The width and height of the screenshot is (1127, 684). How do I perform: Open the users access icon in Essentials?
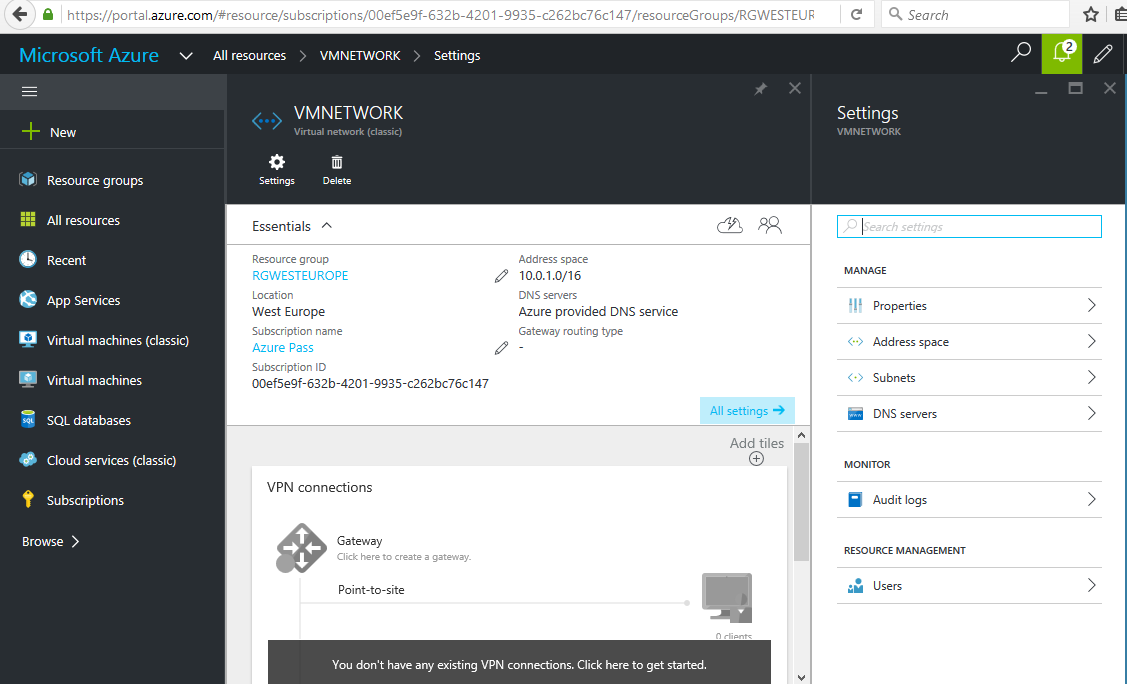pos(770,226)
